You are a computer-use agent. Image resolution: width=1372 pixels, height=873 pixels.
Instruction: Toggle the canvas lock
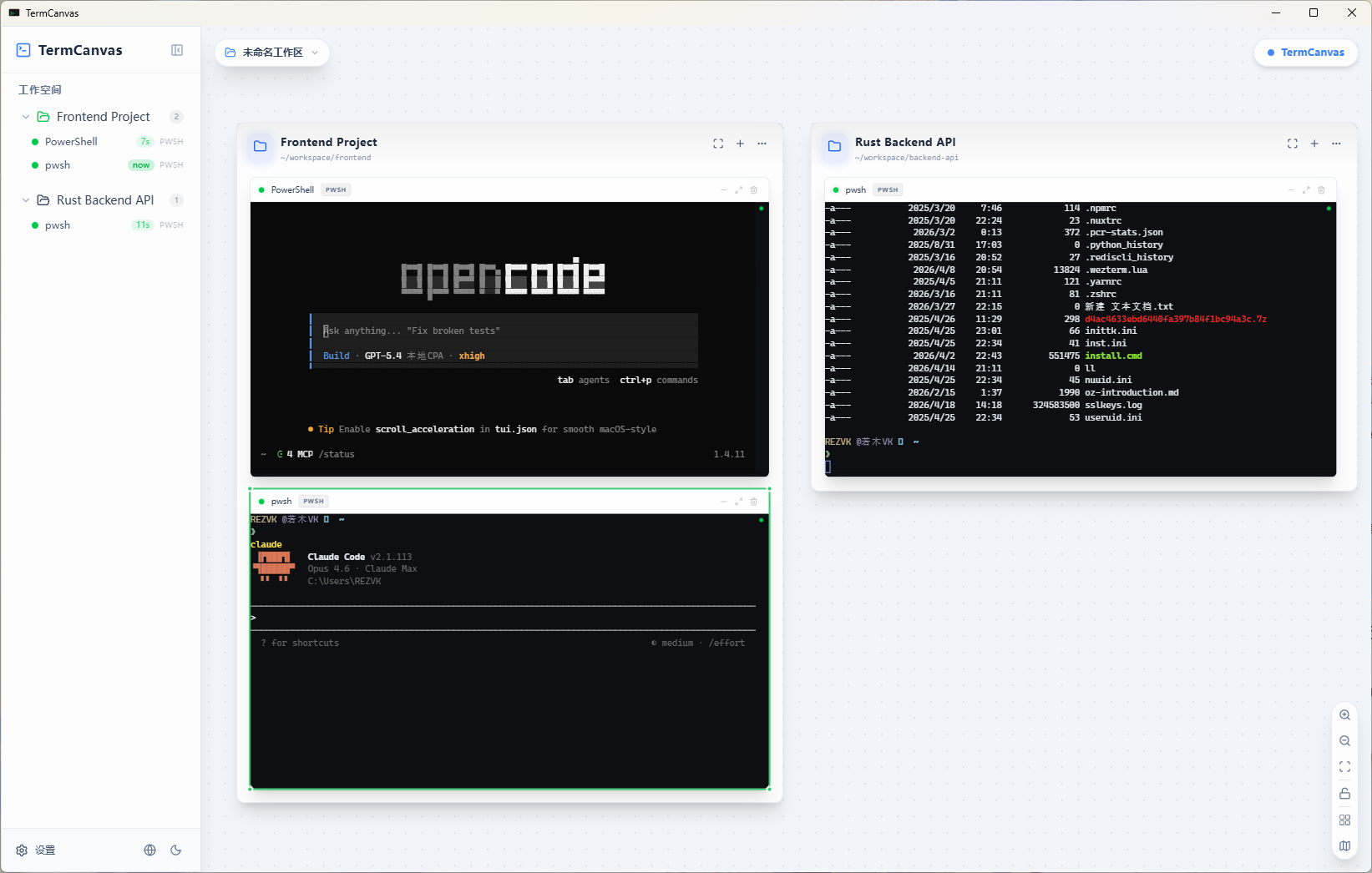coord(1345,793)
